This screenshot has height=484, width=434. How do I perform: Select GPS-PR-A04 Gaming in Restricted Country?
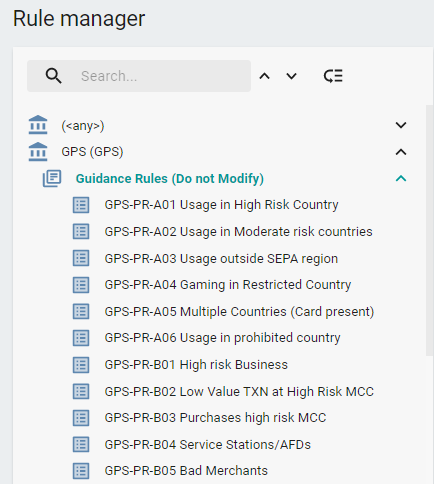coord(228,285)
